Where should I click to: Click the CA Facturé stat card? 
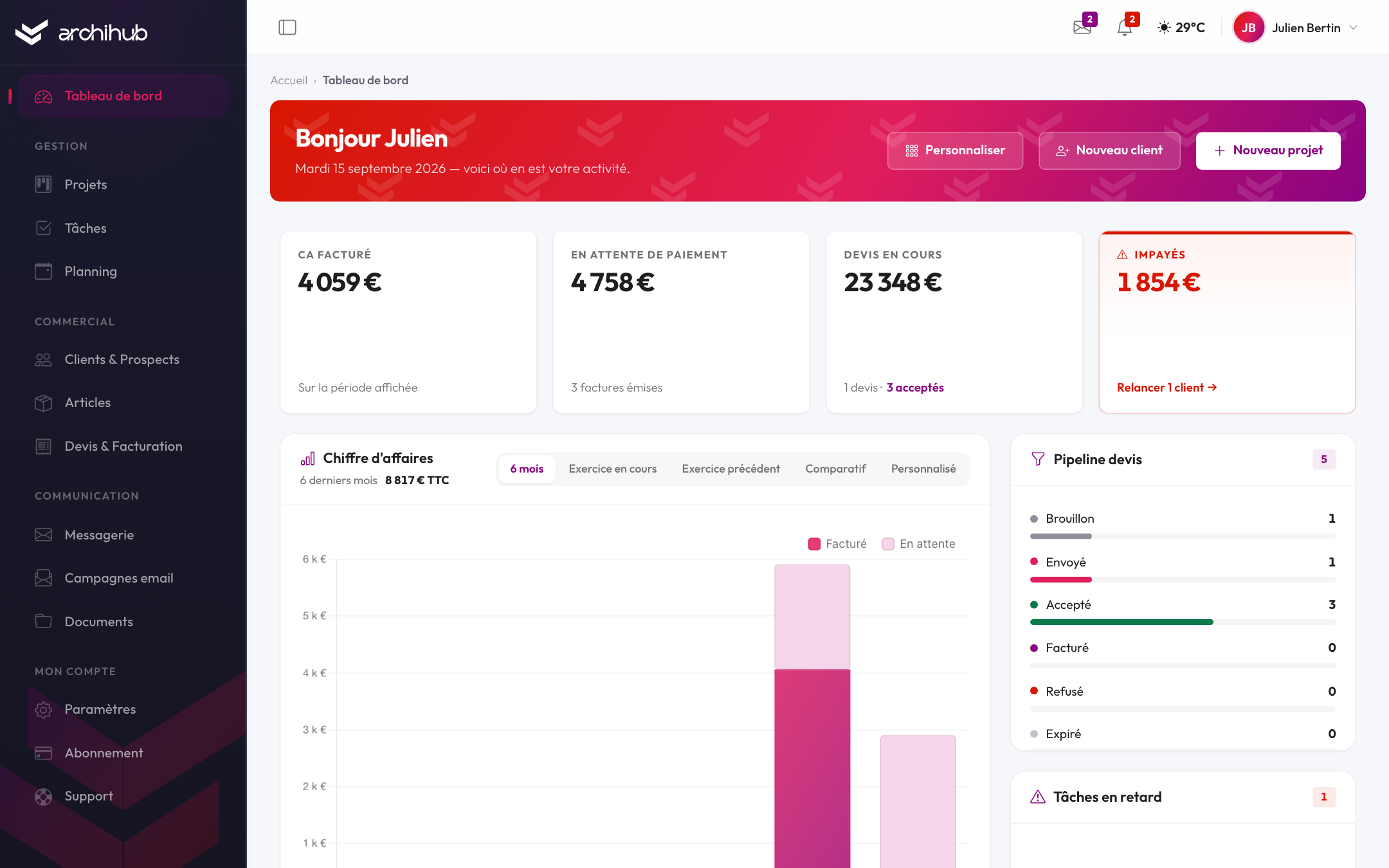pyautogui.click(x=408, y=322)
